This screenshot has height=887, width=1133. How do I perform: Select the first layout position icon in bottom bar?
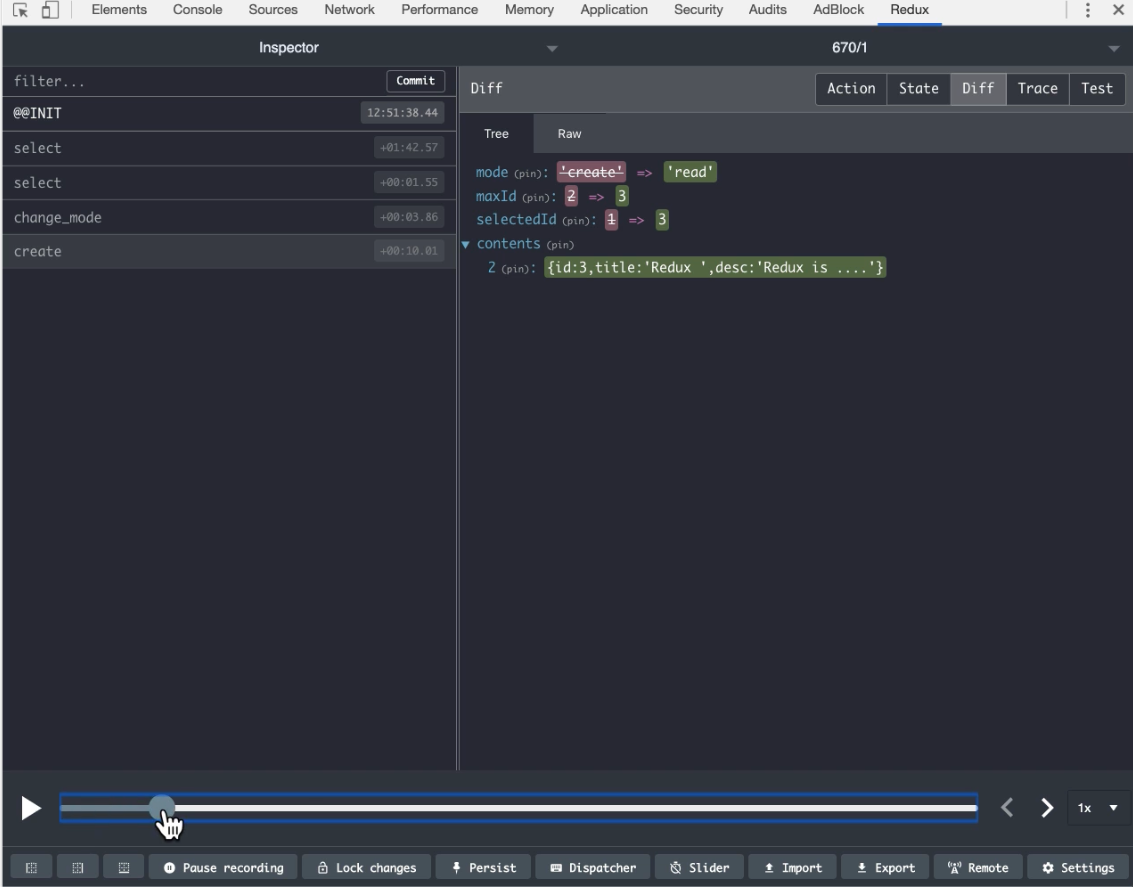coord(31,867)
